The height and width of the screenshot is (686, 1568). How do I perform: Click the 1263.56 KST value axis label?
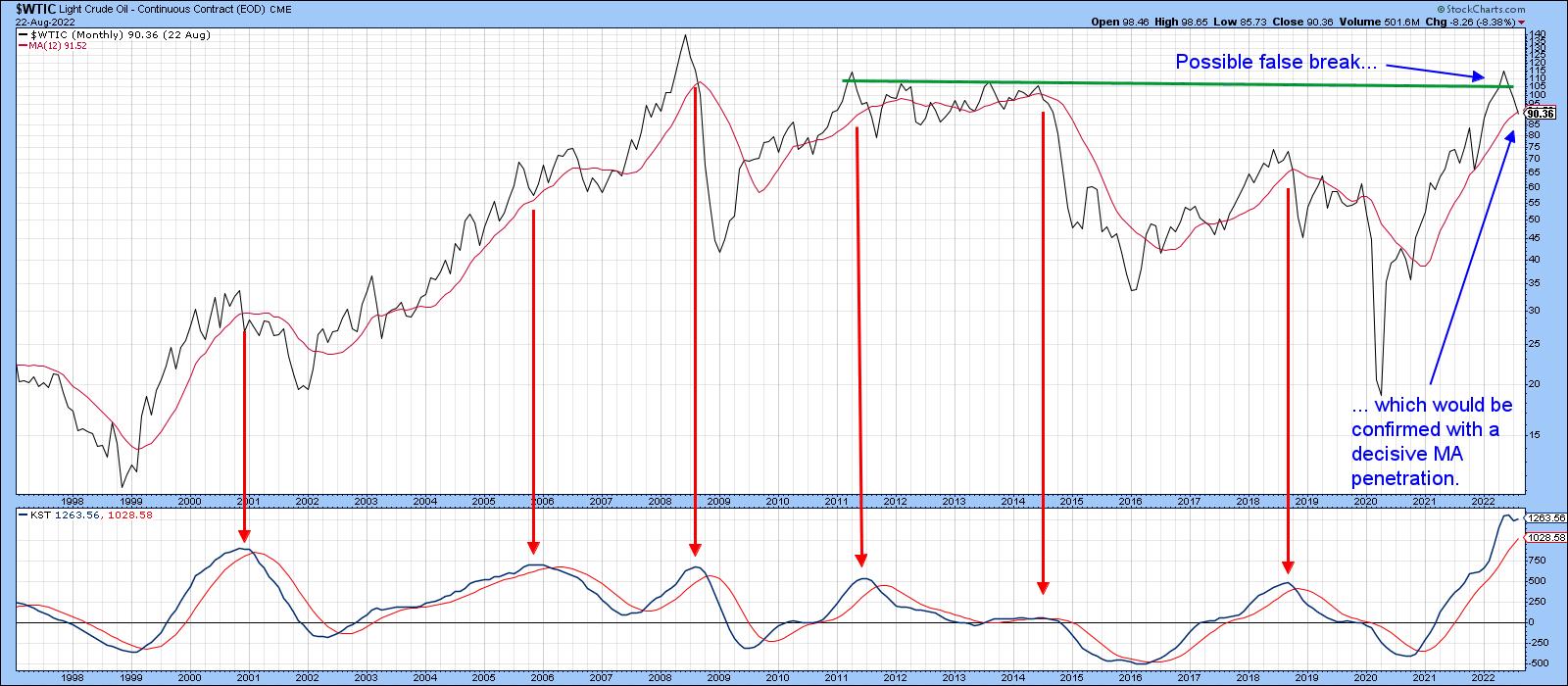1545,518
